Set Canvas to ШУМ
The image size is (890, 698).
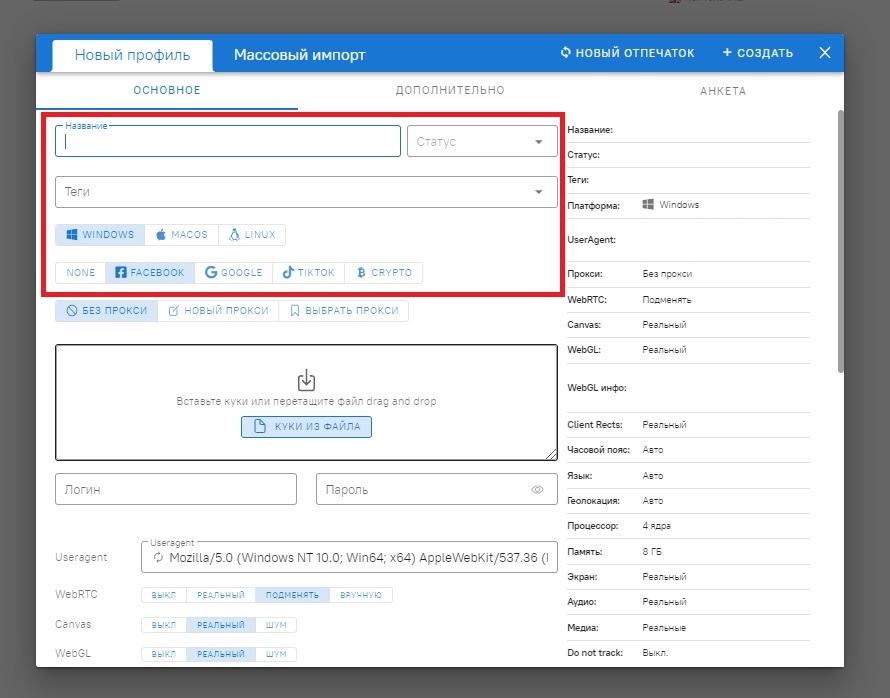[276, 625]
